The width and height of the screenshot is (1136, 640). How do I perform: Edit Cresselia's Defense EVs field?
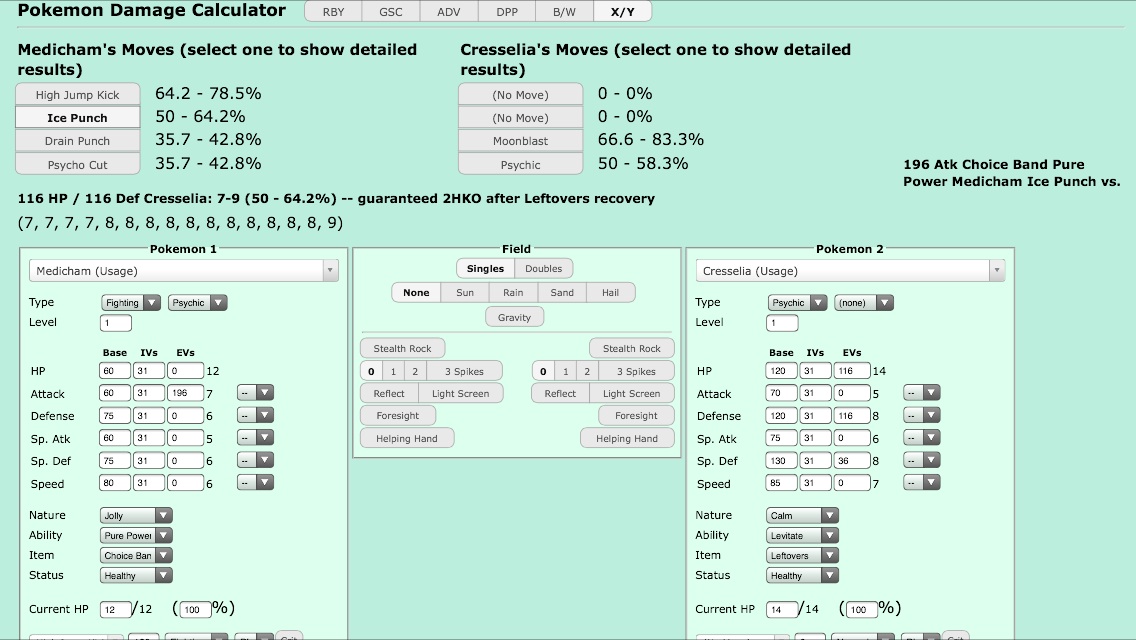(x=852, y=415)
